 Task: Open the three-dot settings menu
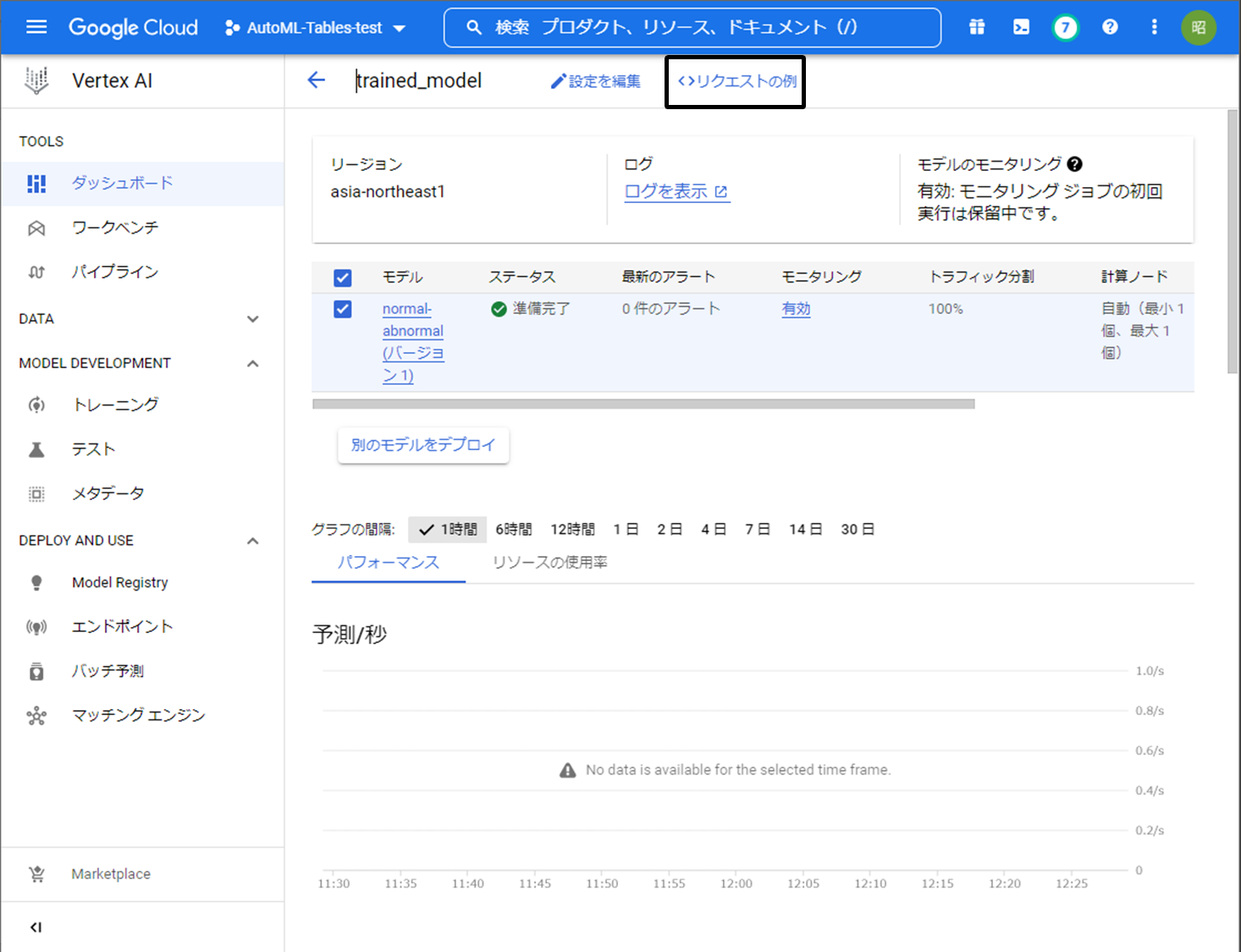coord(1154,27)
